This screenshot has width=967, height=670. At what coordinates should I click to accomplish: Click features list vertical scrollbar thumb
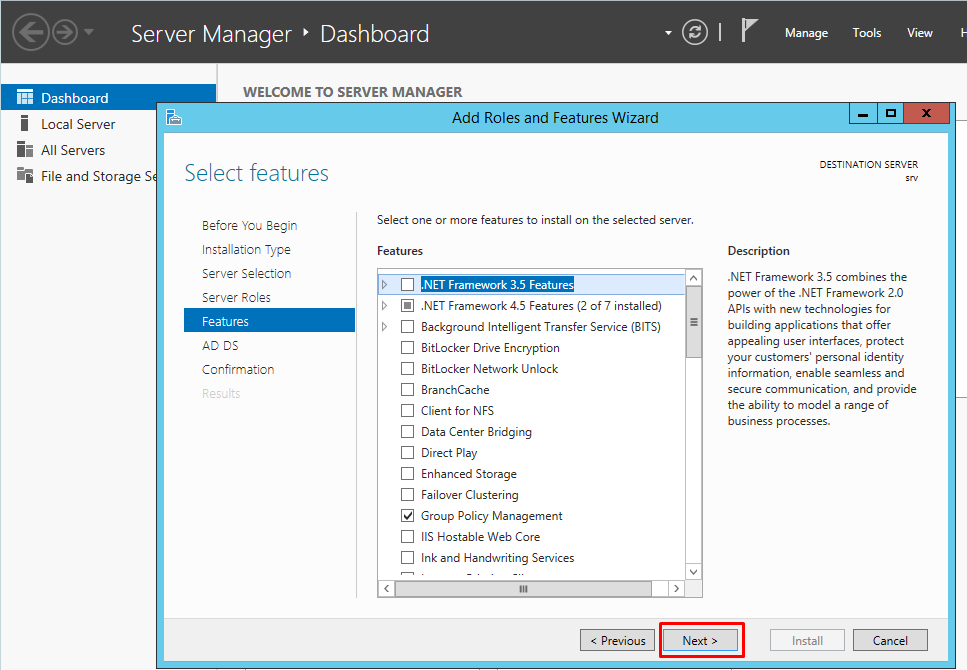tap(694, 321)
